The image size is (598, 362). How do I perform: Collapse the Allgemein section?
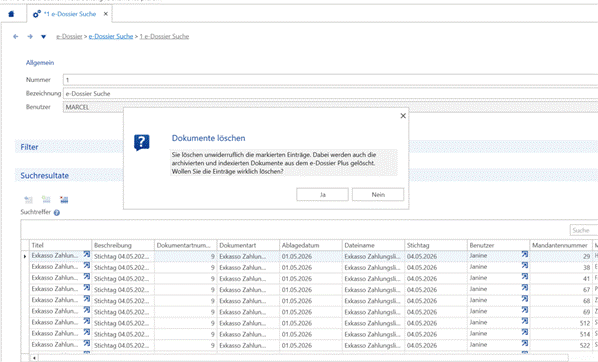(40, 63)
